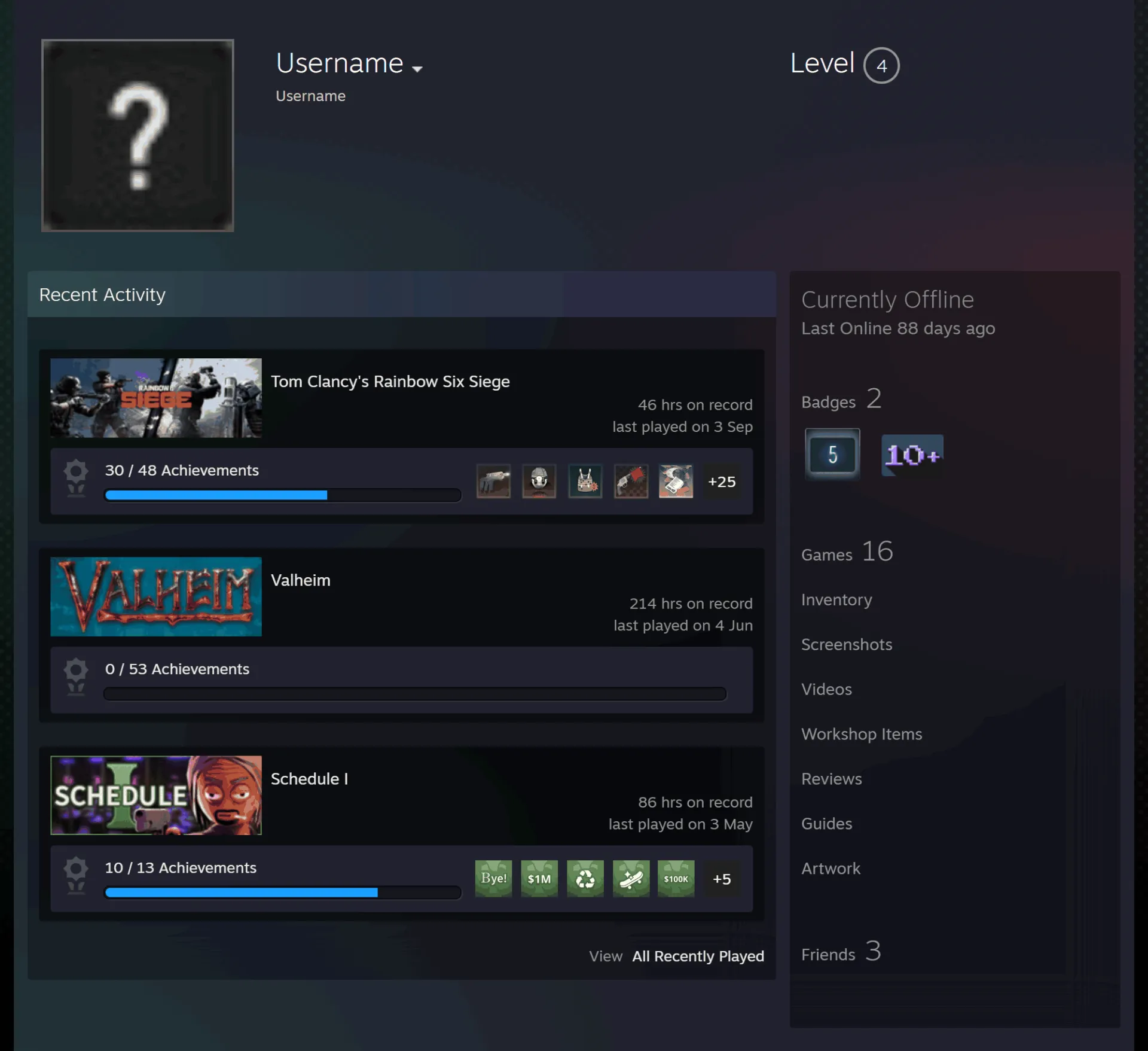Click the Siege third achievement with antenna gadget
The image size is (1148, 1051).
click(585, 481)
